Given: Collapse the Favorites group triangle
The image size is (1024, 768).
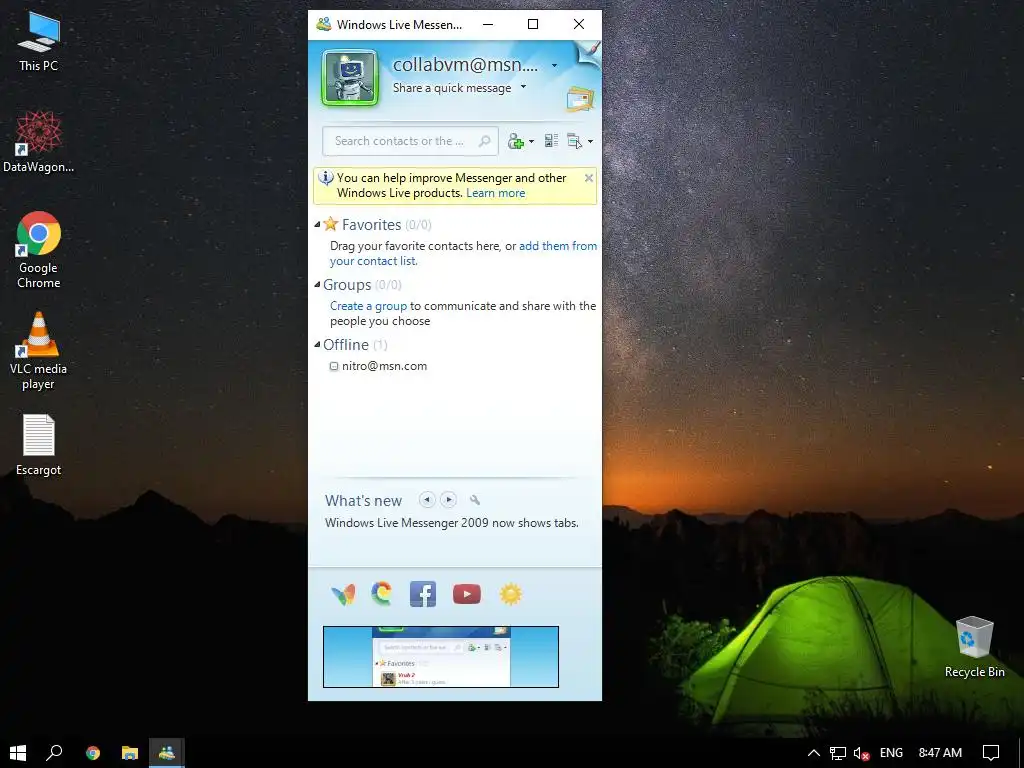Looking at the screenshot, I should pyautogui.click(x=317, y=225).
